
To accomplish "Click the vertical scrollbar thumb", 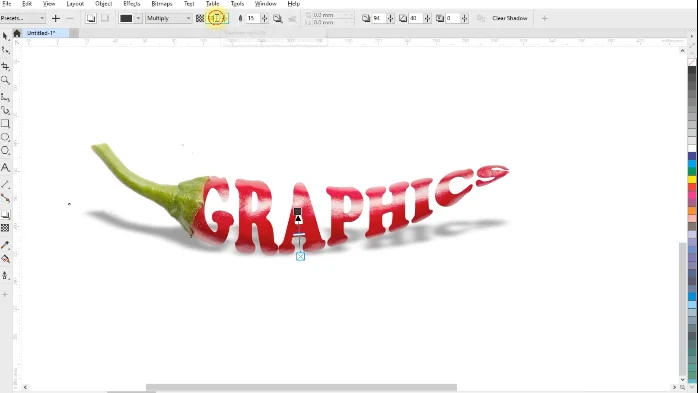I will 683,309.
